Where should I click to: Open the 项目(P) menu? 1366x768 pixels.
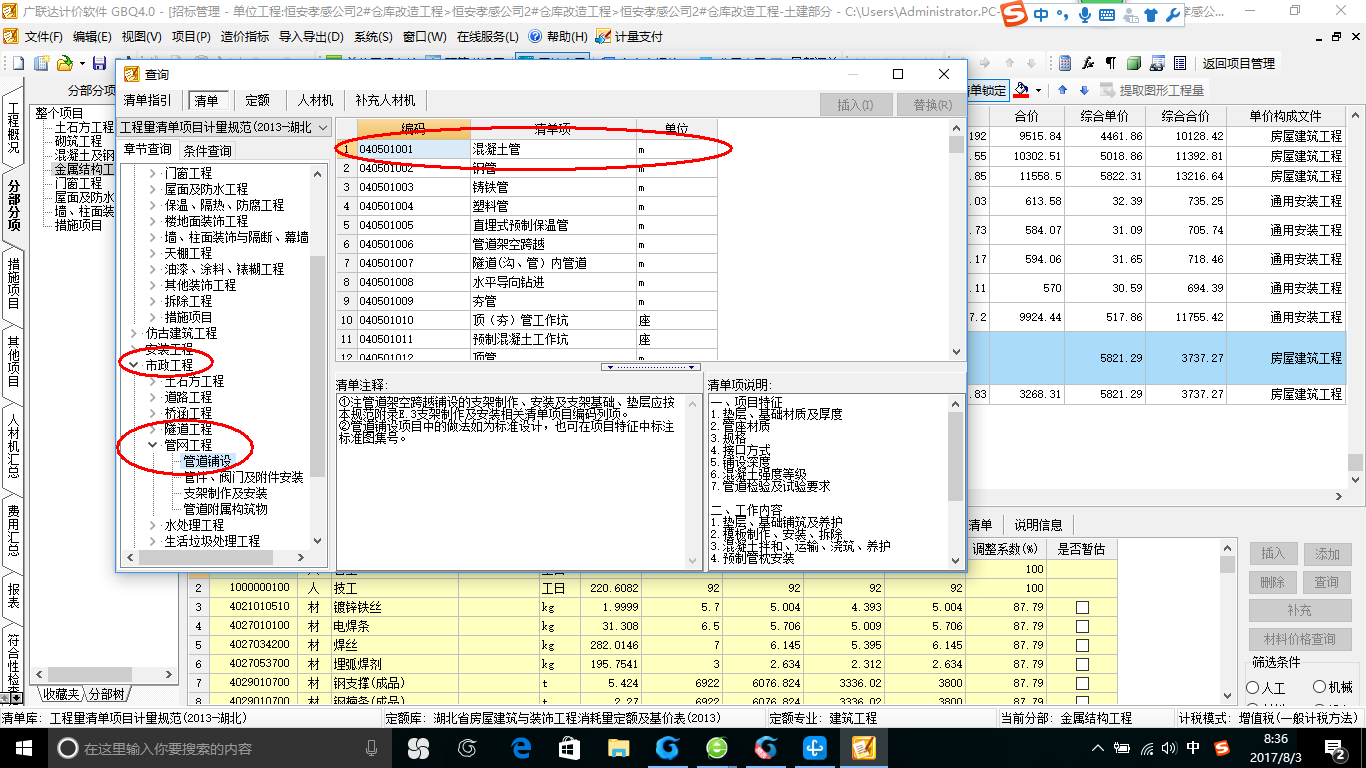tap(191, 36)
